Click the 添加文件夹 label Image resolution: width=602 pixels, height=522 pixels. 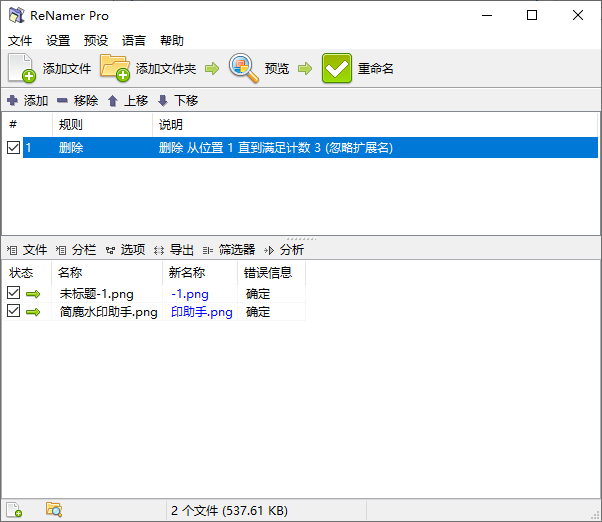point(166,69)
